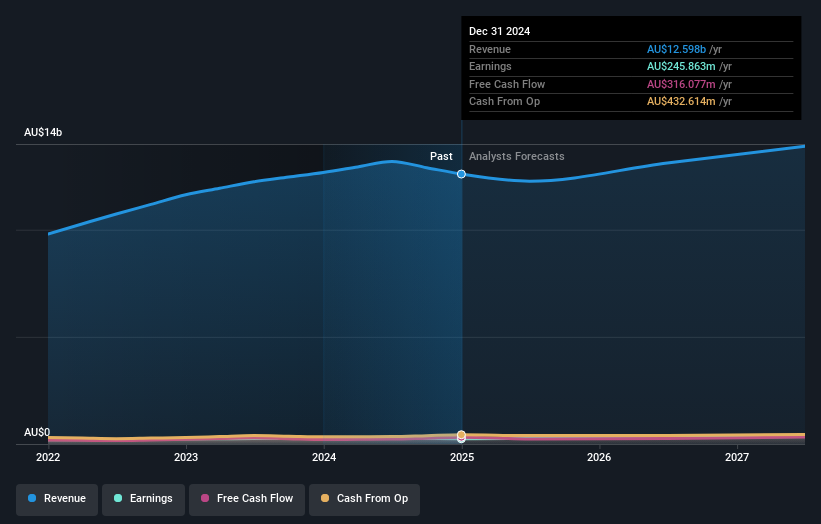Toggle the Free Cash Flow legend button

point(247,499)
